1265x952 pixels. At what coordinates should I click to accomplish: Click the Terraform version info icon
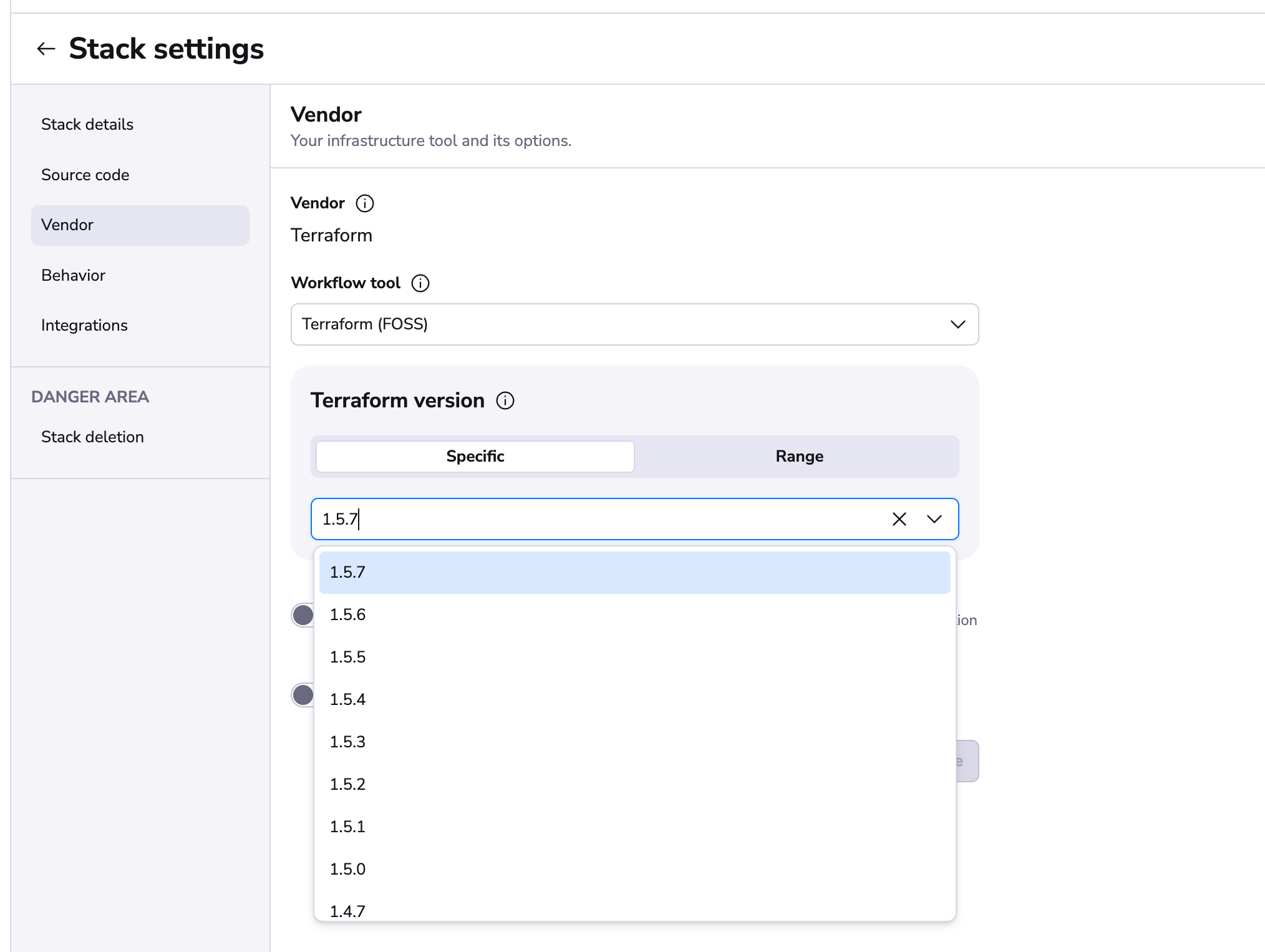tap(505, 401)
